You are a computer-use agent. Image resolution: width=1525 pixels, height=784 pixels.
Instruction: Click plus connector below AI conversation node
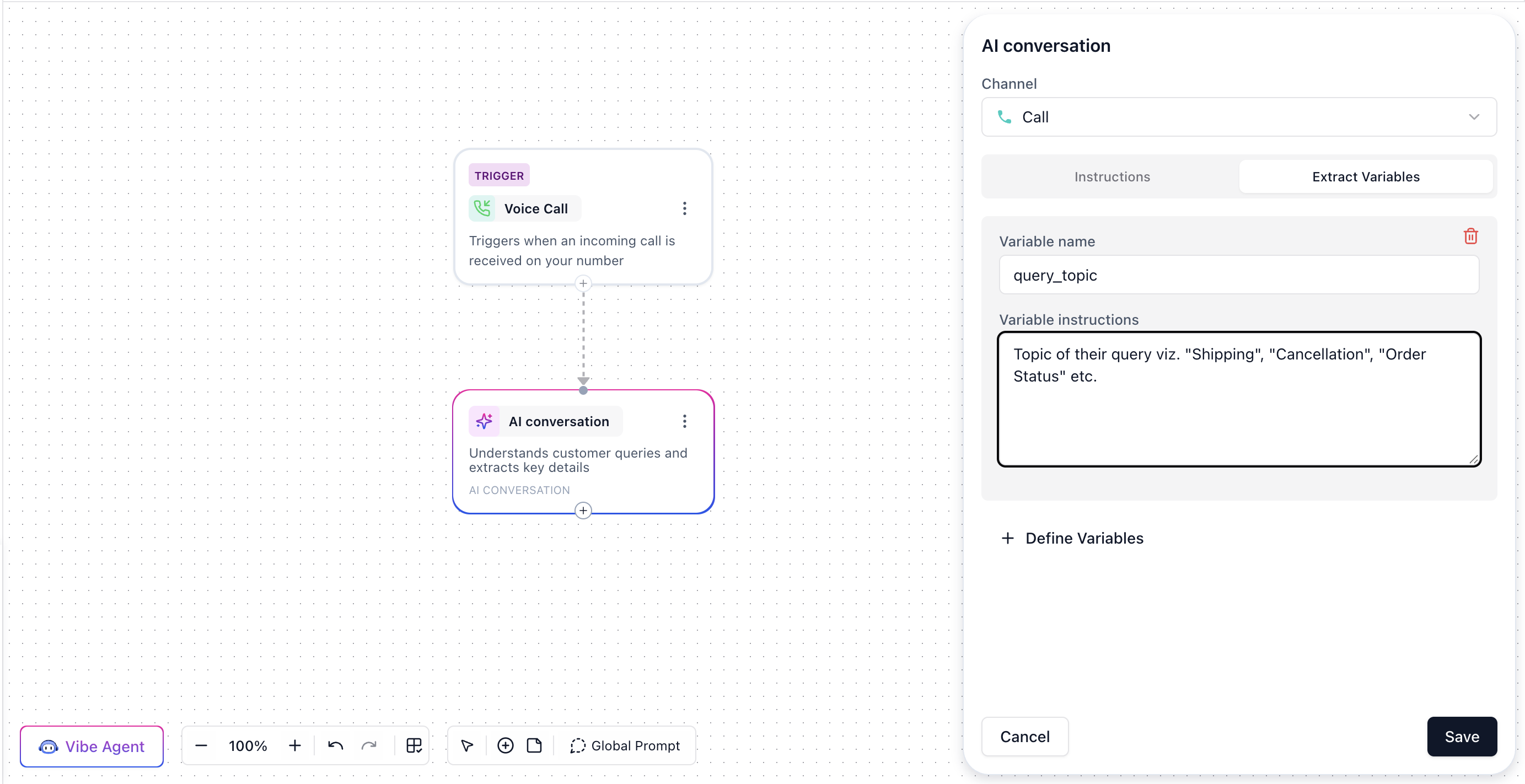coord(583,511)
